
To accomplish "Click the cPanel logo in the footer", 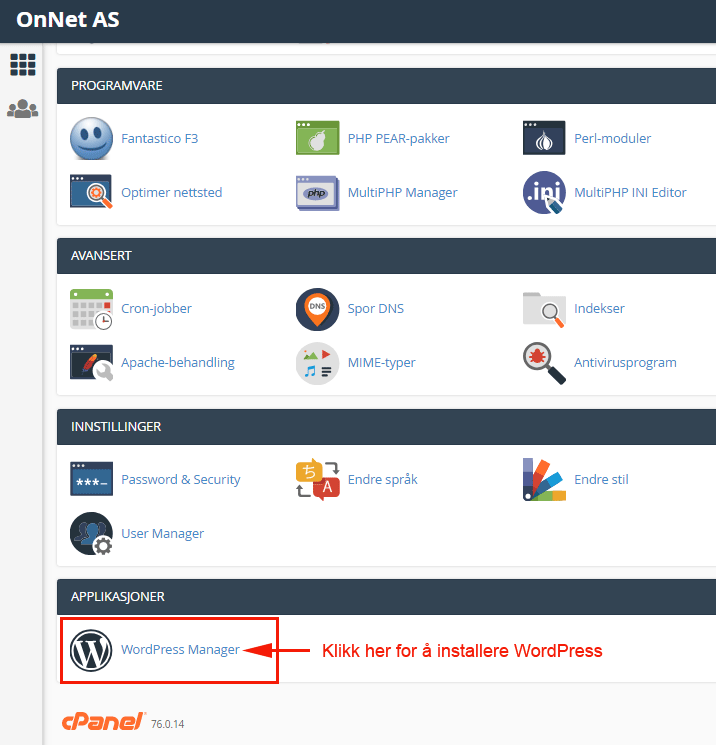I will pyautogui.click(x=104, y=721).
